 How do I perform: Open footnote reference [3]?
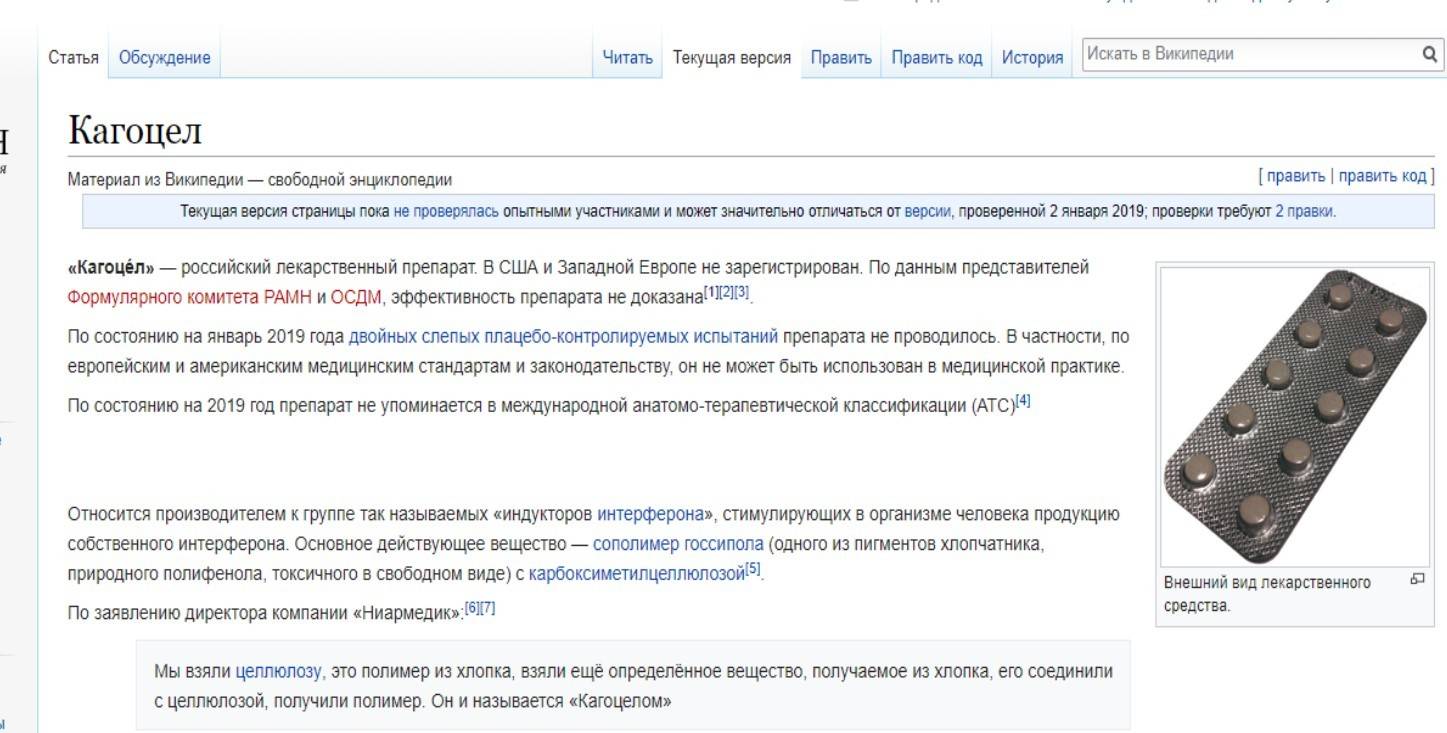(741, 292)
